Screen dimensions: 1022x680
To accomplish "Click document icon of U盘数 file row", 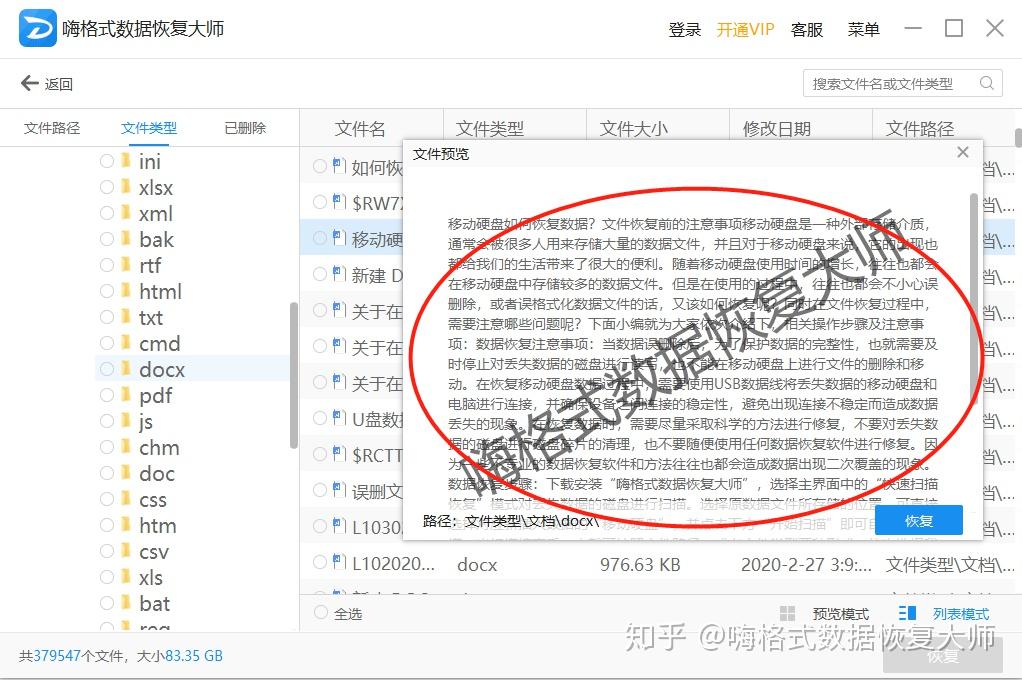I will 339,417.
